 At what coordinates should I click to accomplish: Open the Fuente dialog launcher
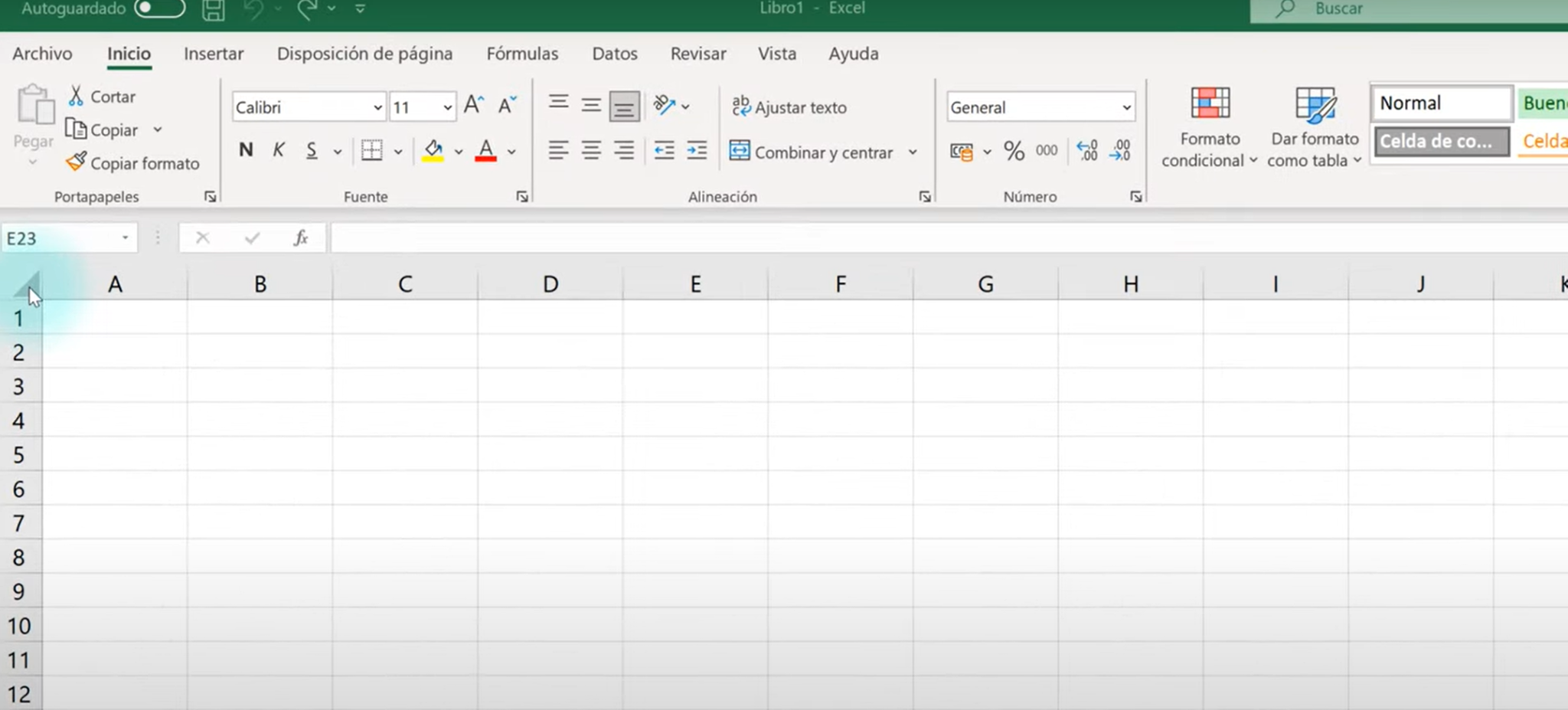(521, 196)
